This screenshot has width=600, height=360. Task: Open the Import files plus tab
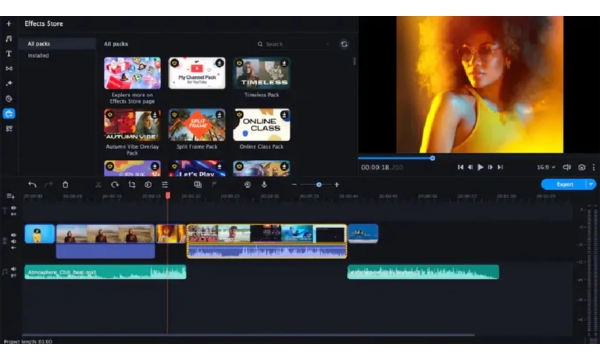[9, 24]
